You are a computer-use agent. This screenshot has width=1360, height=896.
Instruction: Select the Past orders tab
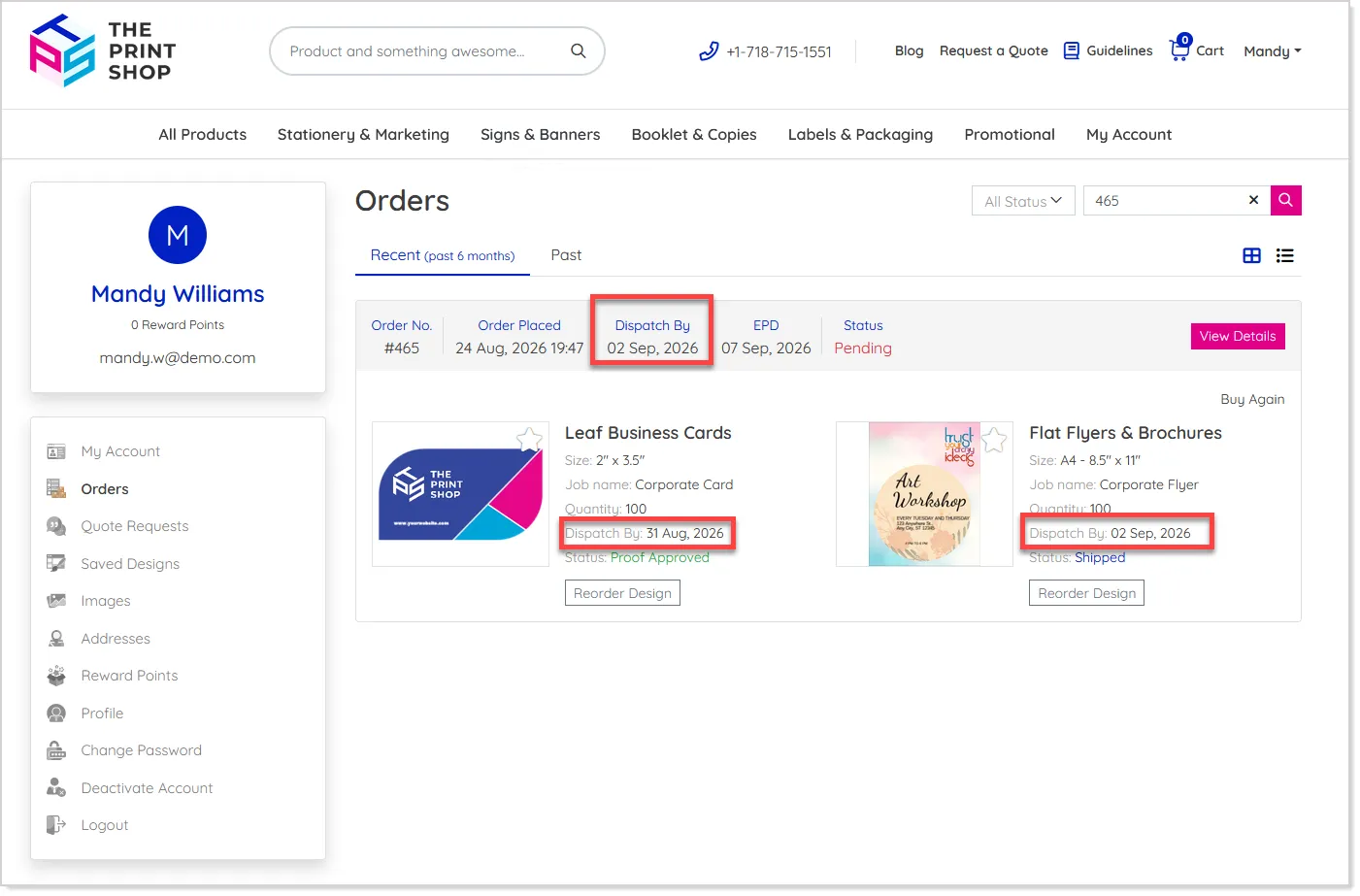pyautogui.click(x=566, y=255)
